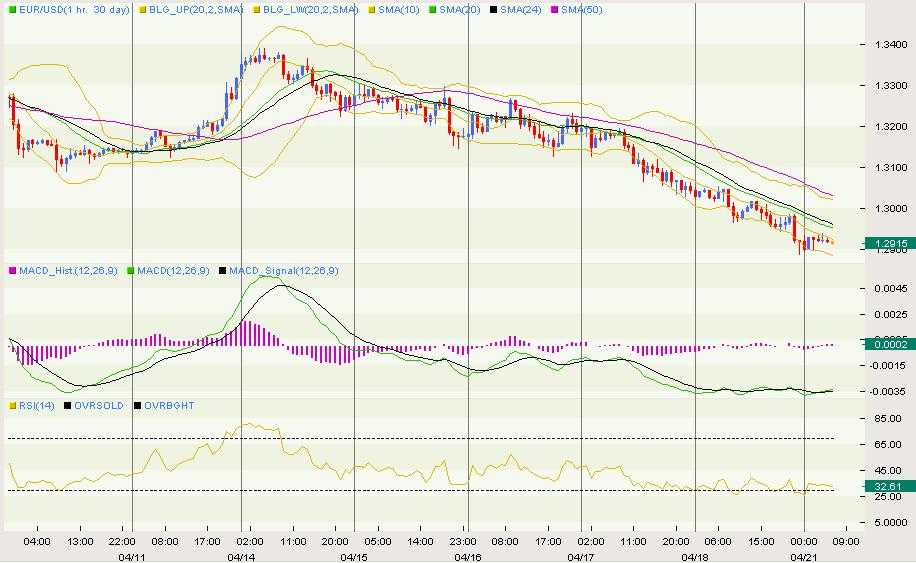
Task: Click the OVRSOLD black legend swatch
Action: (68, 405)
